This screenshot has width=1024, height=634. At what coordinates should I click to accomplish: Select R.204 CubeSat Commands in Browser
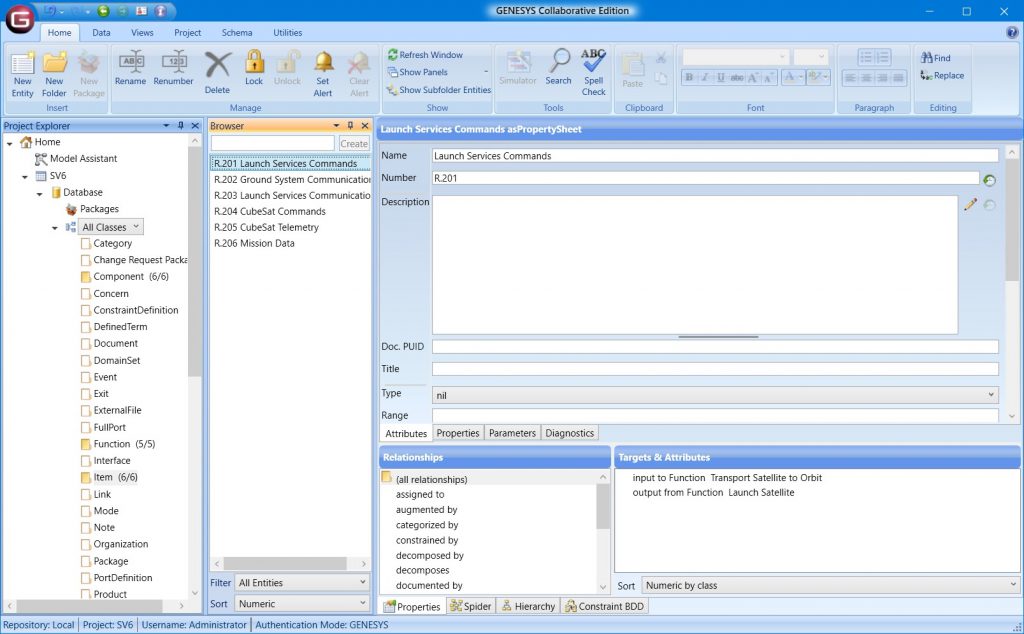pyautogui.click(x=270, y=212)
